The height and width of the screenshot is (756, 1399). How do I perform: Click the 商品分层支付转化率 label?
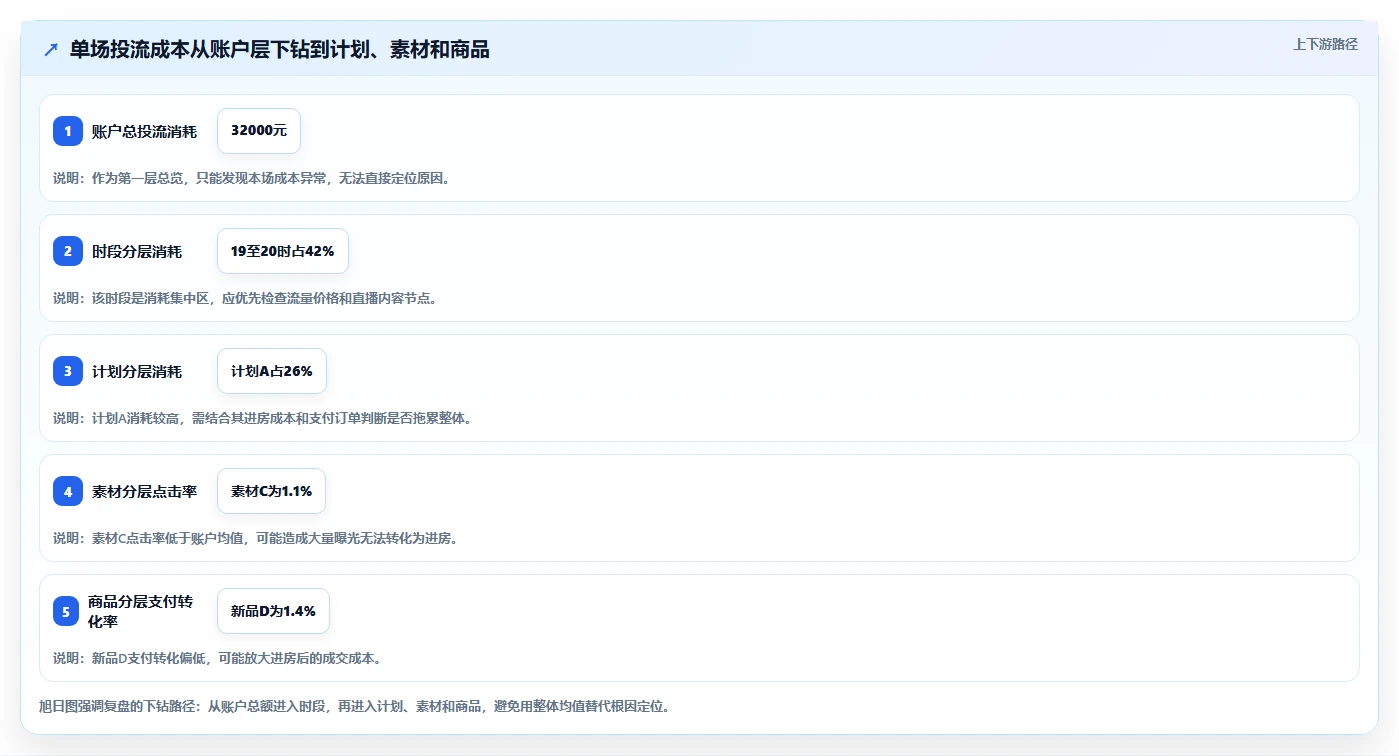click(140, 611)
